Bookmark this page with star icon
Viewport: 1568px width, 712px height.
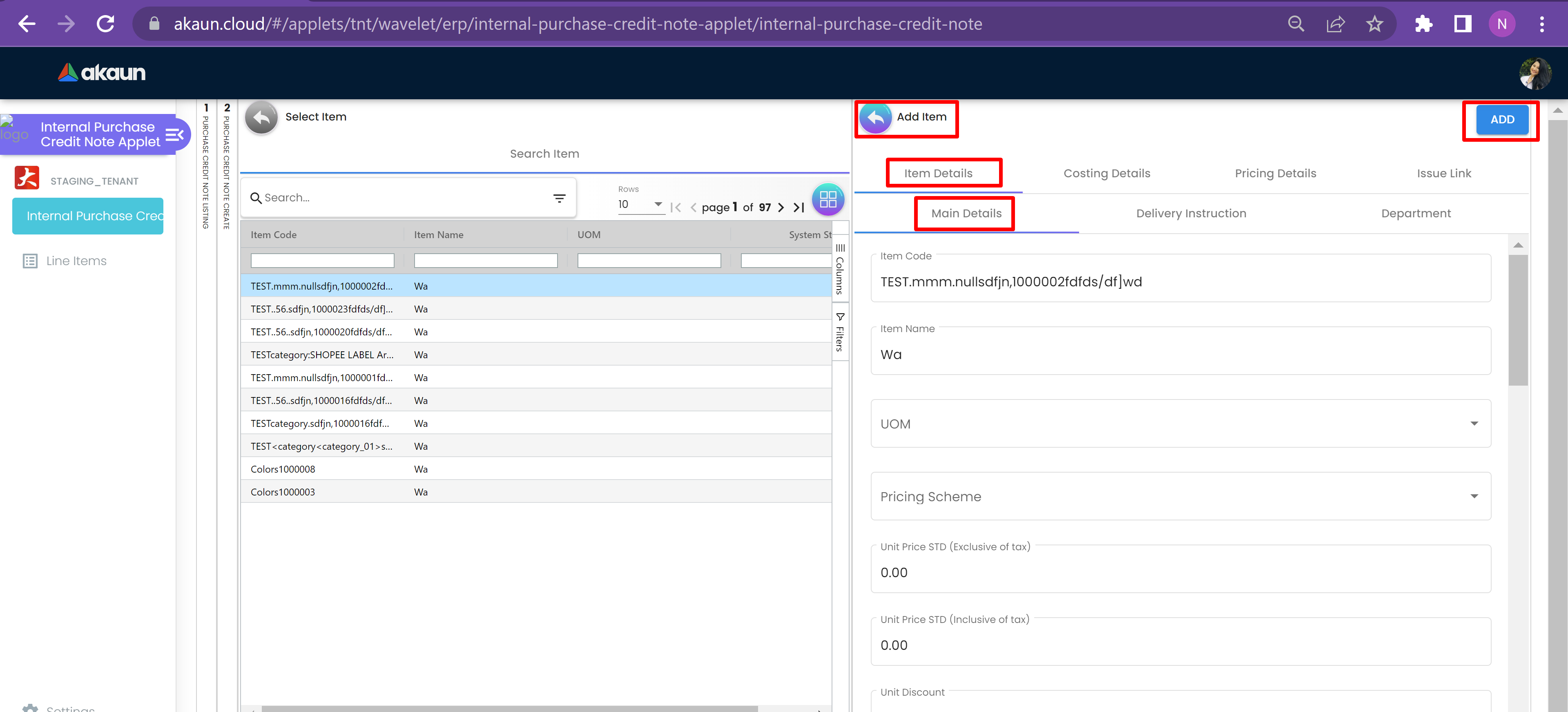tap(1374, 25)
